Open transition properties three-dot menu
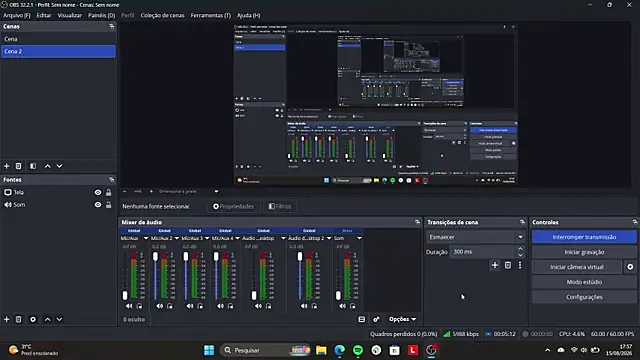Screen dimensions: 640x360 pos(520,265)
